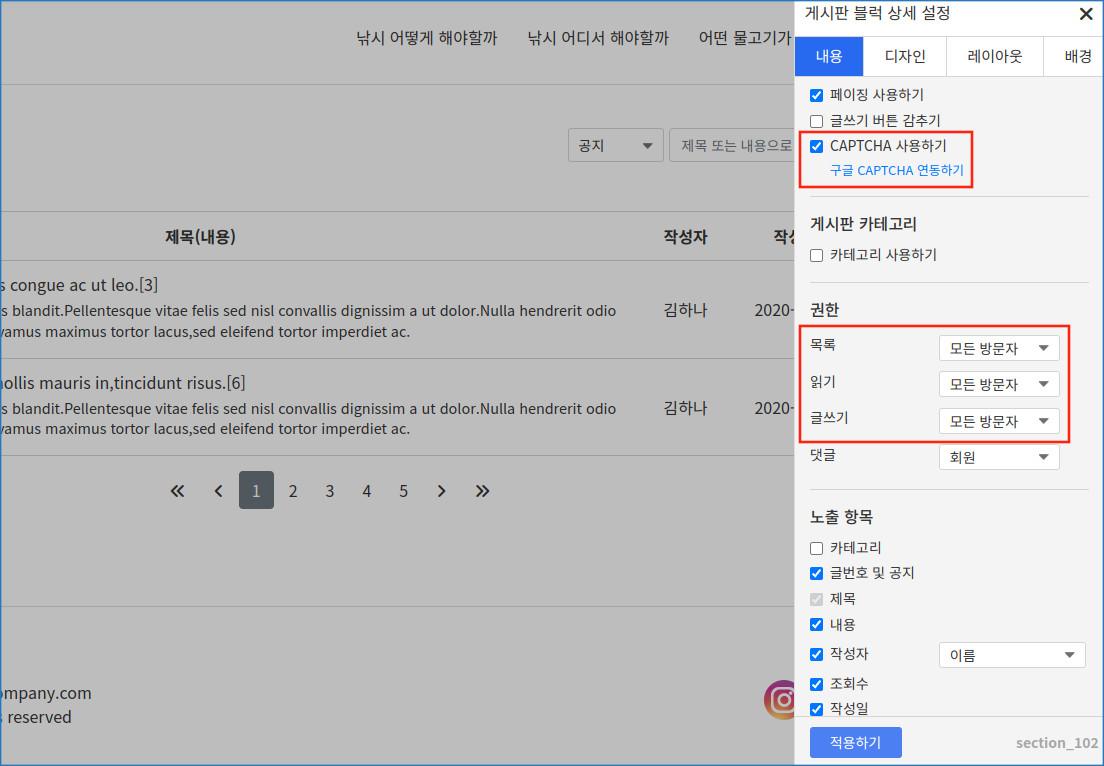
Task: Switch to the 디자인 tab
Action: (x=904, y=56)
